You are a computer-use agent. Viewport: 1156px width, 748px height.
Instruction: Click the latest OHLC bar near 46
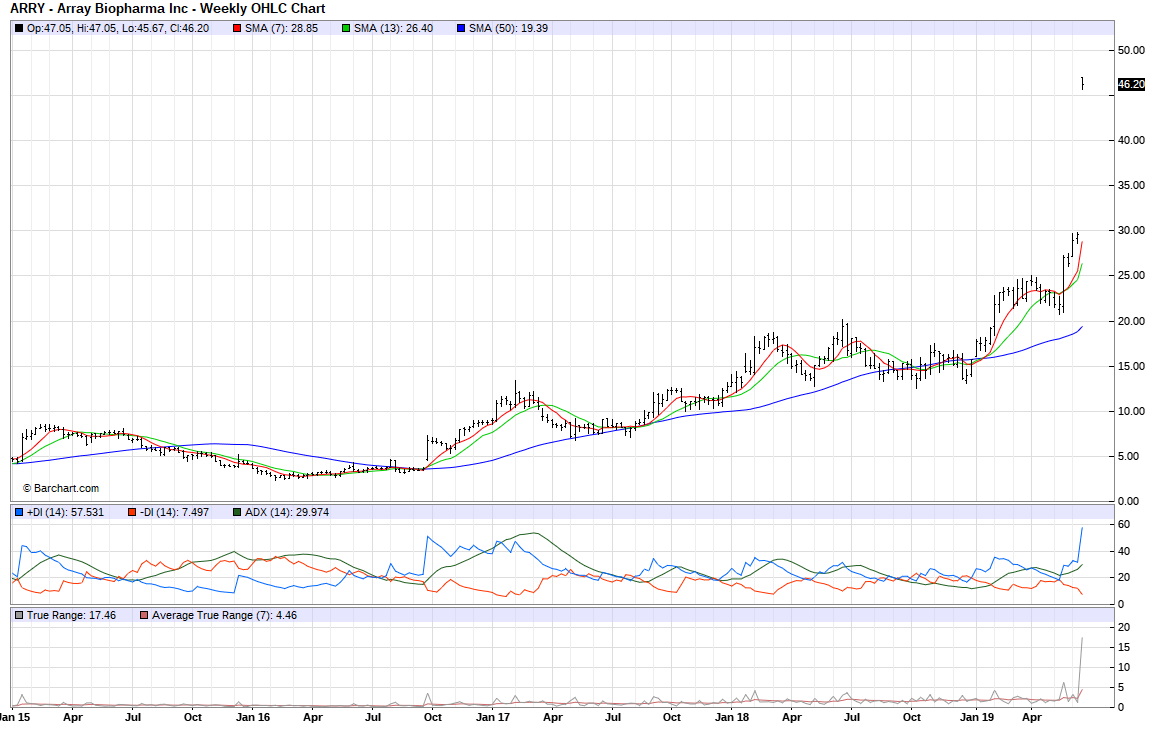tap(1083, 83)
